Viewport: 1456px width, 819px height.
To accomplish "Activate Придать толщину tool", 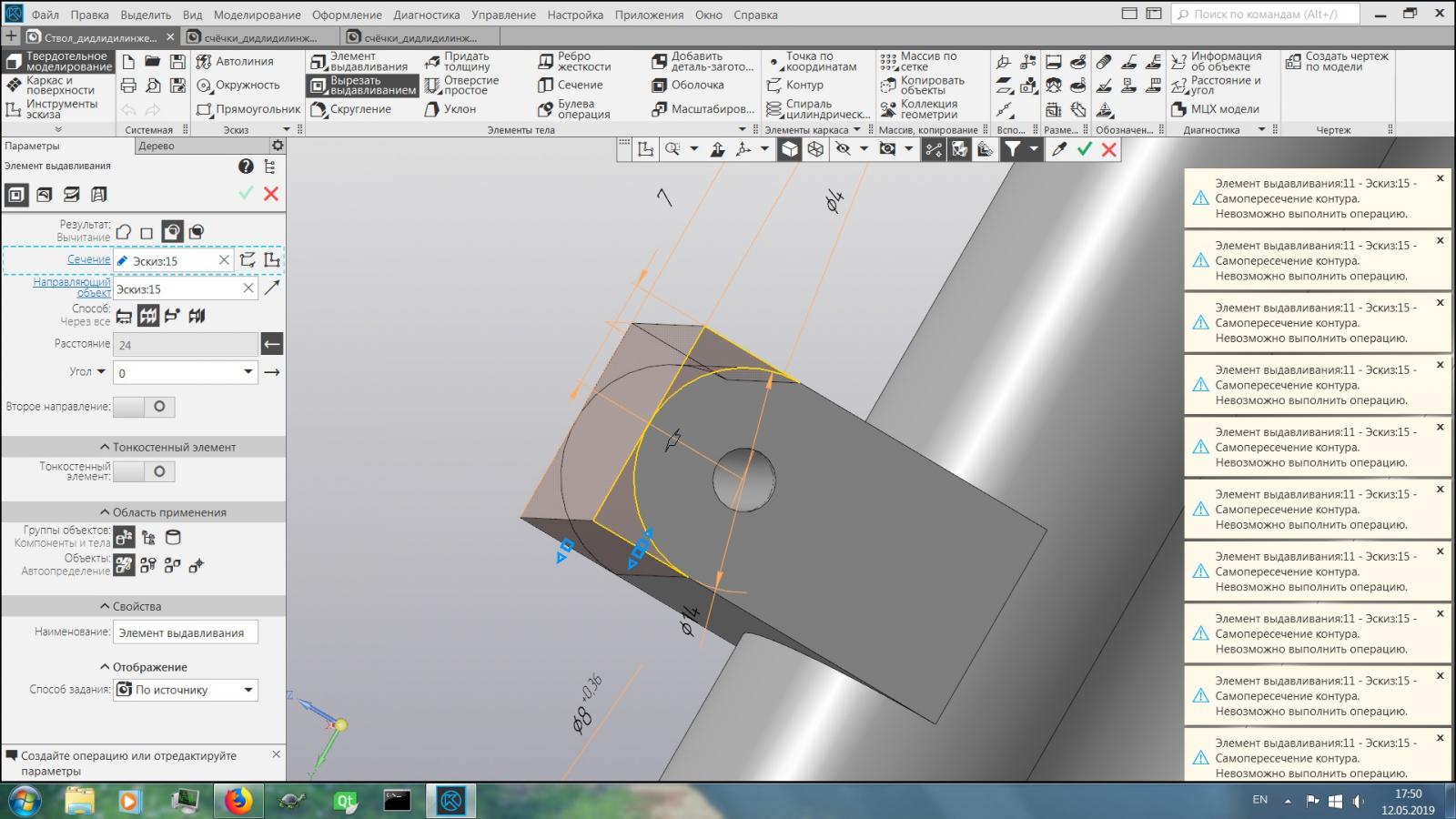I will [x=458, y=61].
